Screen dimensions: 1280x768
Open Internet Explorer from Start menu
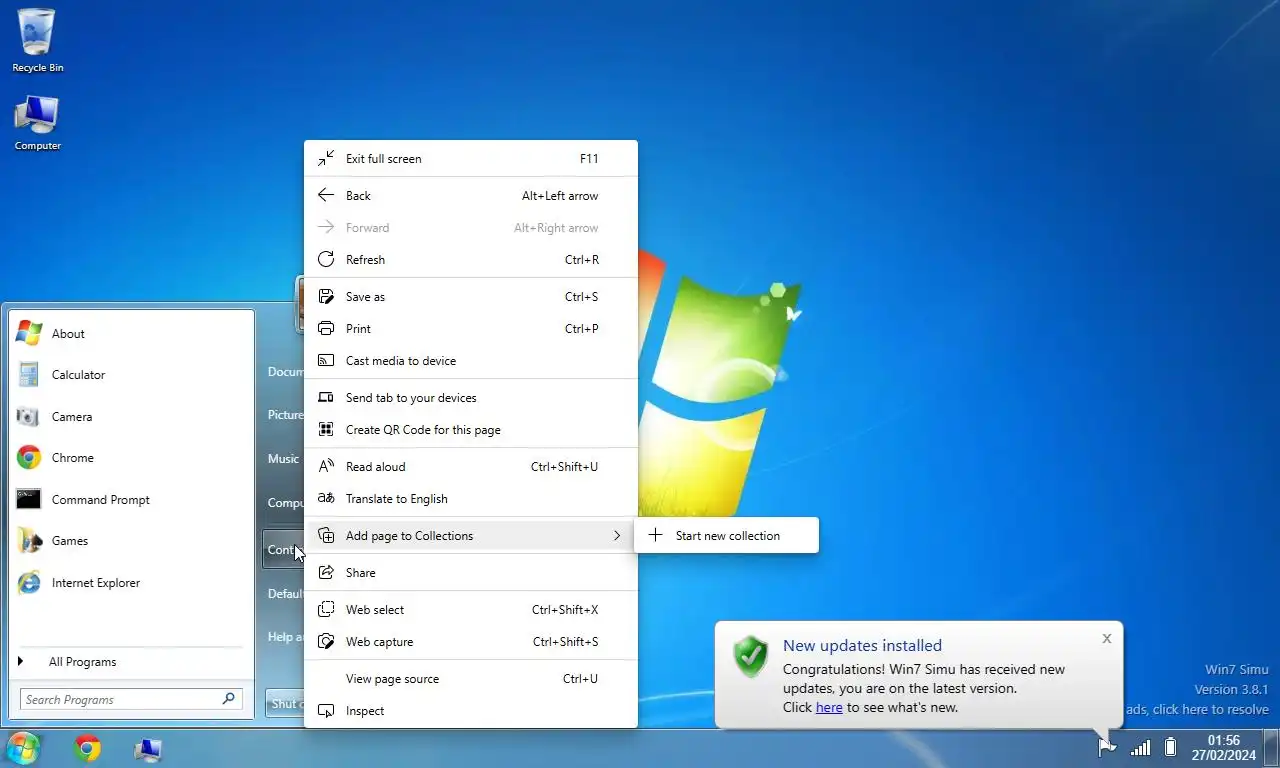[131, 583]
